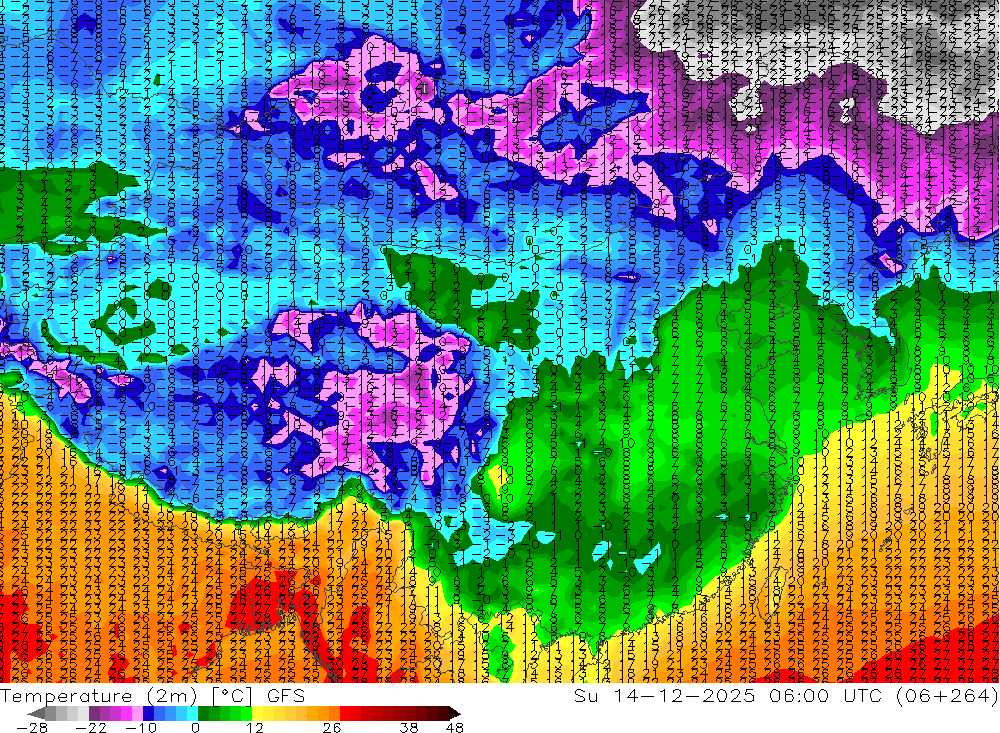Select the bright yellow swatch above 12

pyautogui.click(x=258, y=714)
